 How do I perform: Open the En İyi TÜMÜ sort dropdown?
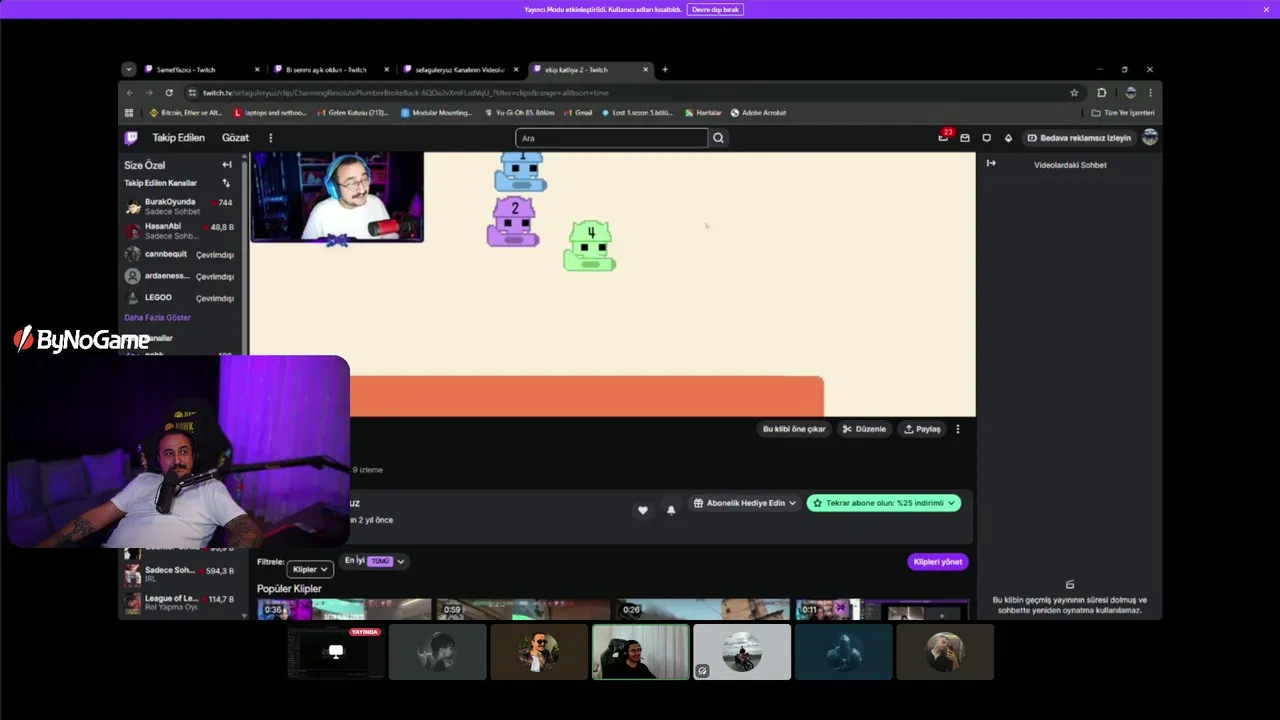pyautogui.click(x=374, y=561)
